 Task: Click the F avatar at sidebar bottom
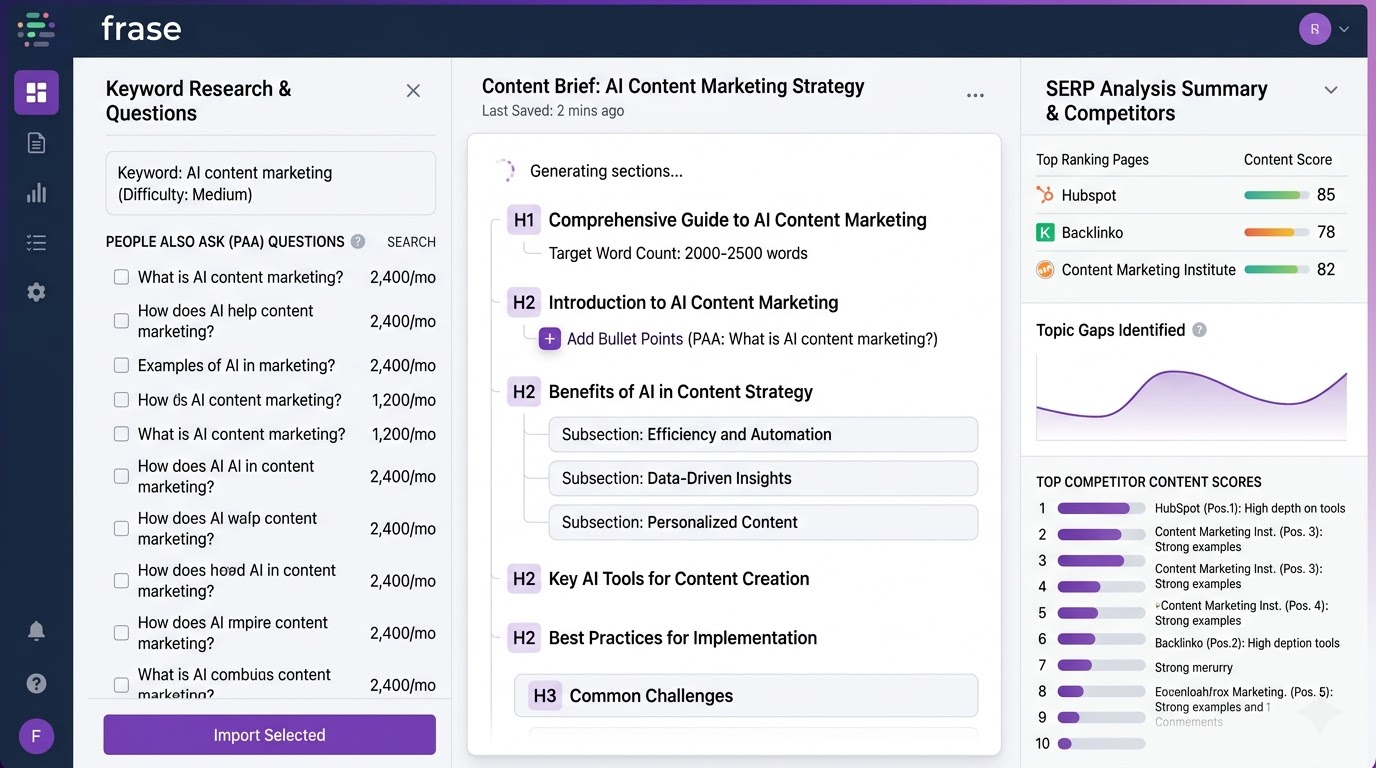coord(36,737)
